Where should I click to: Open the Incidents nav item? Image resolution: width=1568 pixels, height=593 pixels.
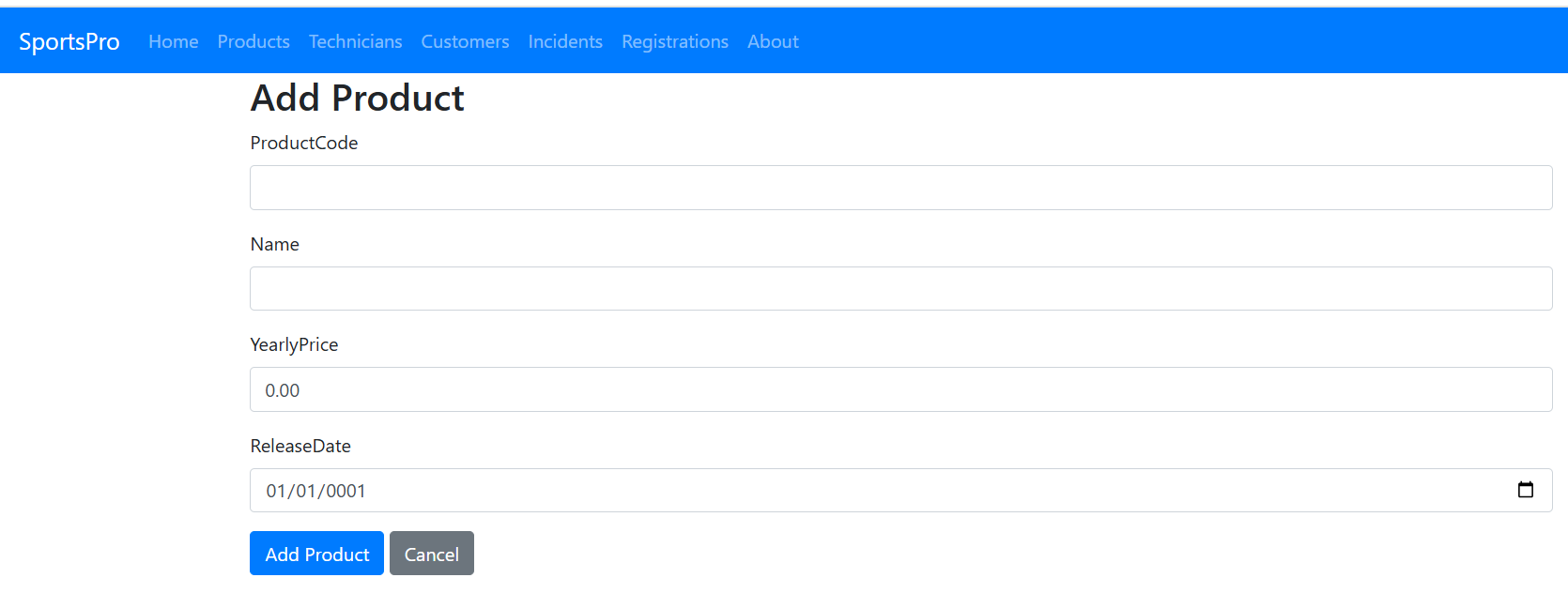click(565, 41)
